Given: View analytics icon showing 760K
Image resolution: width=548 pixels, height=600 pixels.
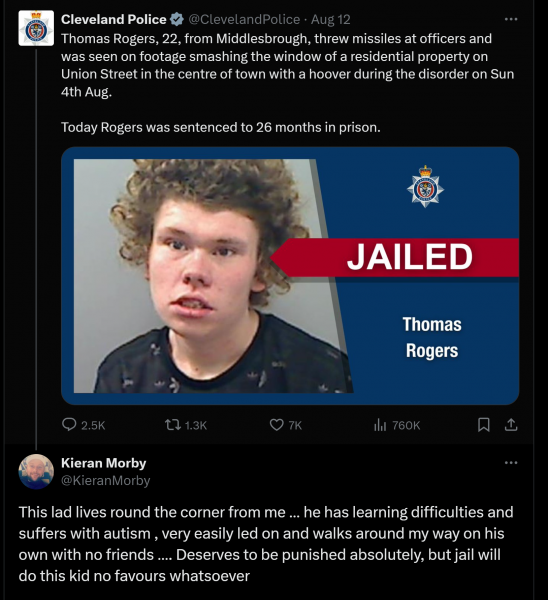Looking at the screenshot, I should (x=380, y=425).
